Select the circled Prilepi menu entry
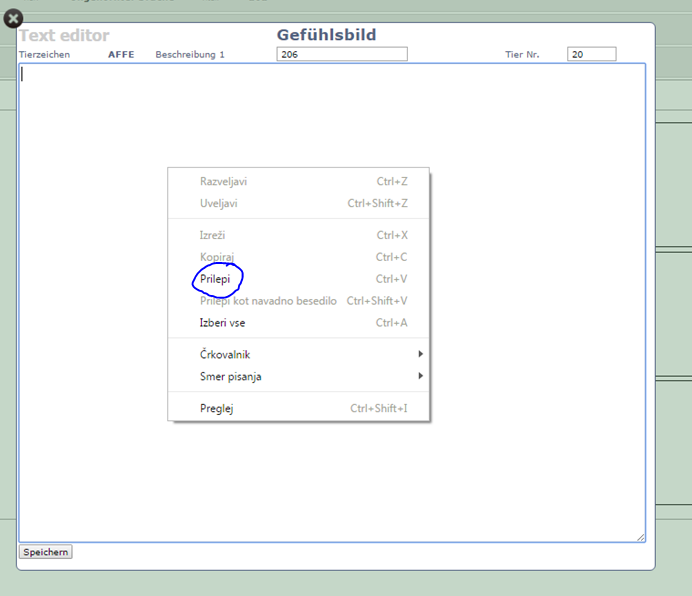The height and width of the screenshot is (596, 692). [215, 279]
